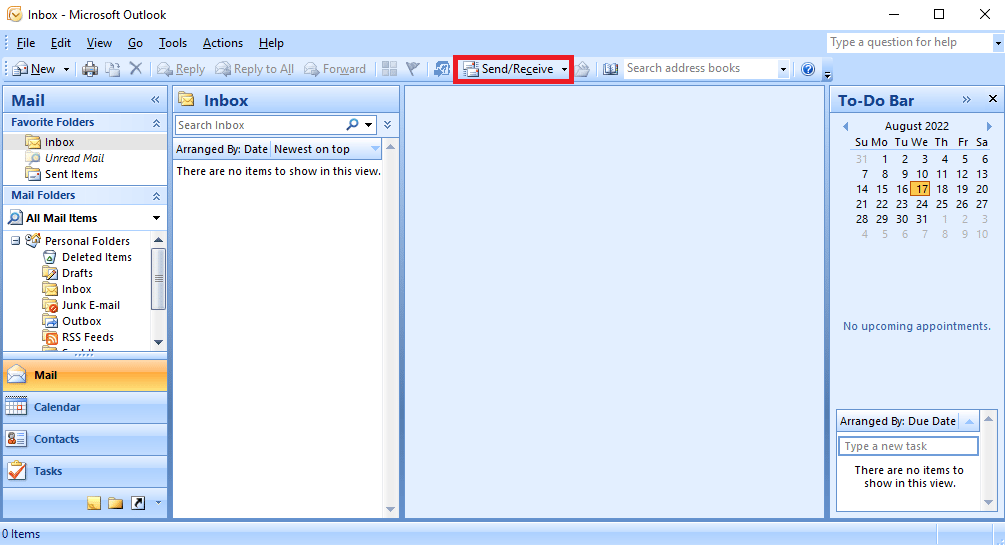This screenshot has width=1005, height=545.
Task: Click in Search address books field
Action: click(700, 68)
